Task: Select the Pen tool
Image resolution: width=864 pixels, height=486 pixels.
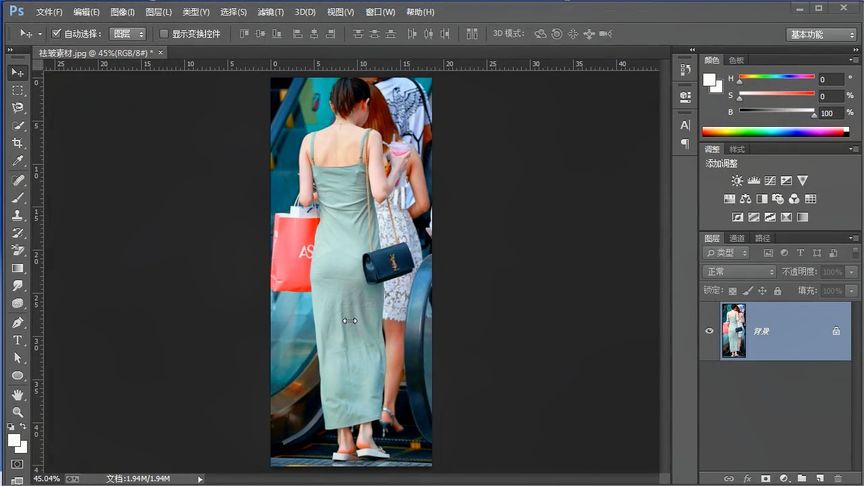Action: 17,322
